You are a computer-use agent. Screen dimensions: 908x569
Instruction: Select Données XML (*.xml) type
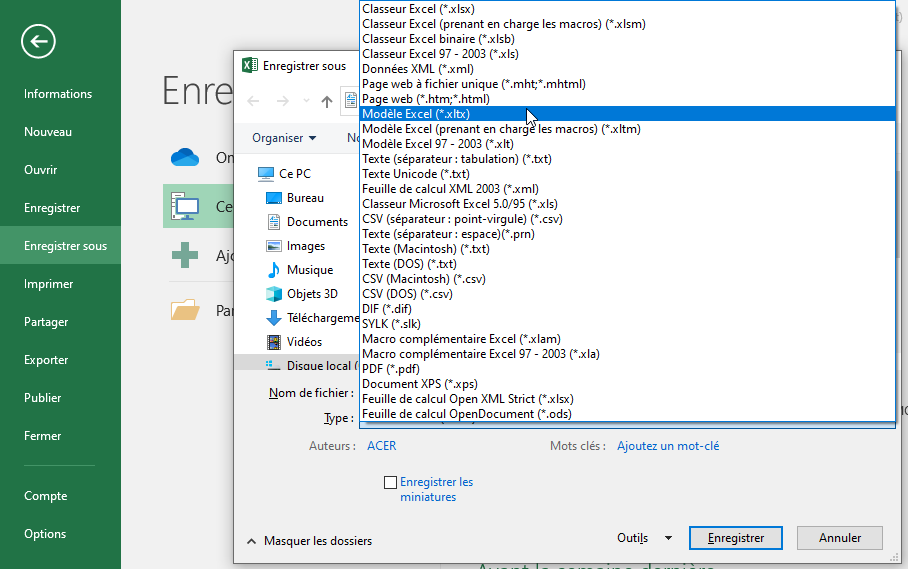pyautogui.click(x=627, y=69)
